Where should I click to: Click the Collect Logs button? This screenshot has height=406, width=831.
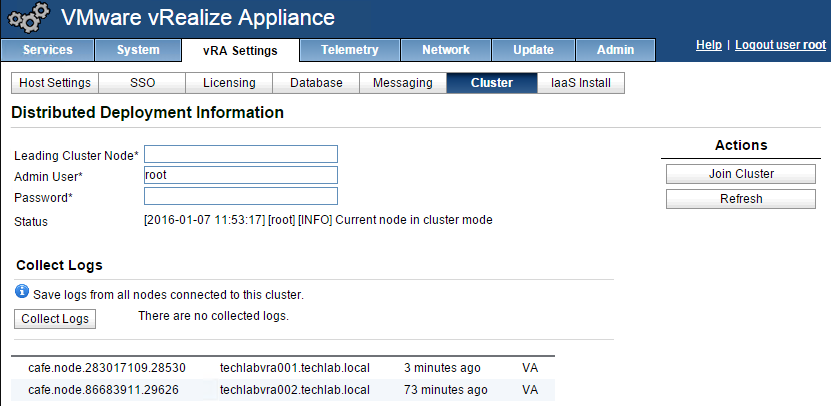click(x=55, y=319)
